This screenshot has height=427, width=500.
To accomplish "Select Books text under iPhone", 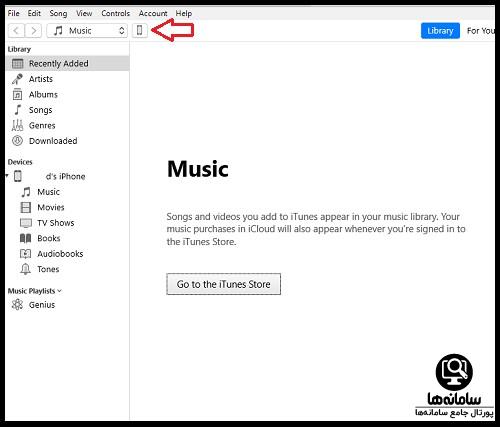I will pos(49,238).
